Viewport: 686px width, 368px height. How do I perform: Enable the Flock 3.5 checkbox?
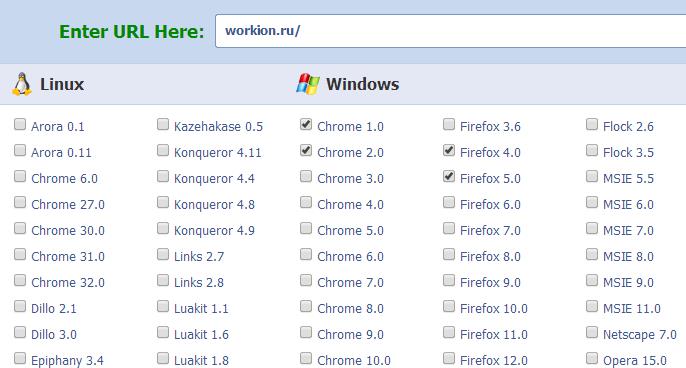(592, 151)
